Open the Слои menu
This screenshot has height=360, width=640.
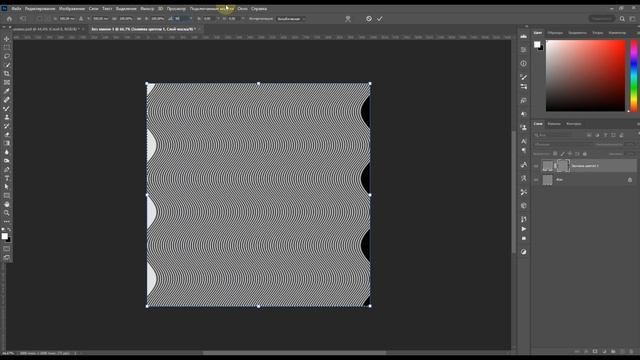tap(93, 9)
